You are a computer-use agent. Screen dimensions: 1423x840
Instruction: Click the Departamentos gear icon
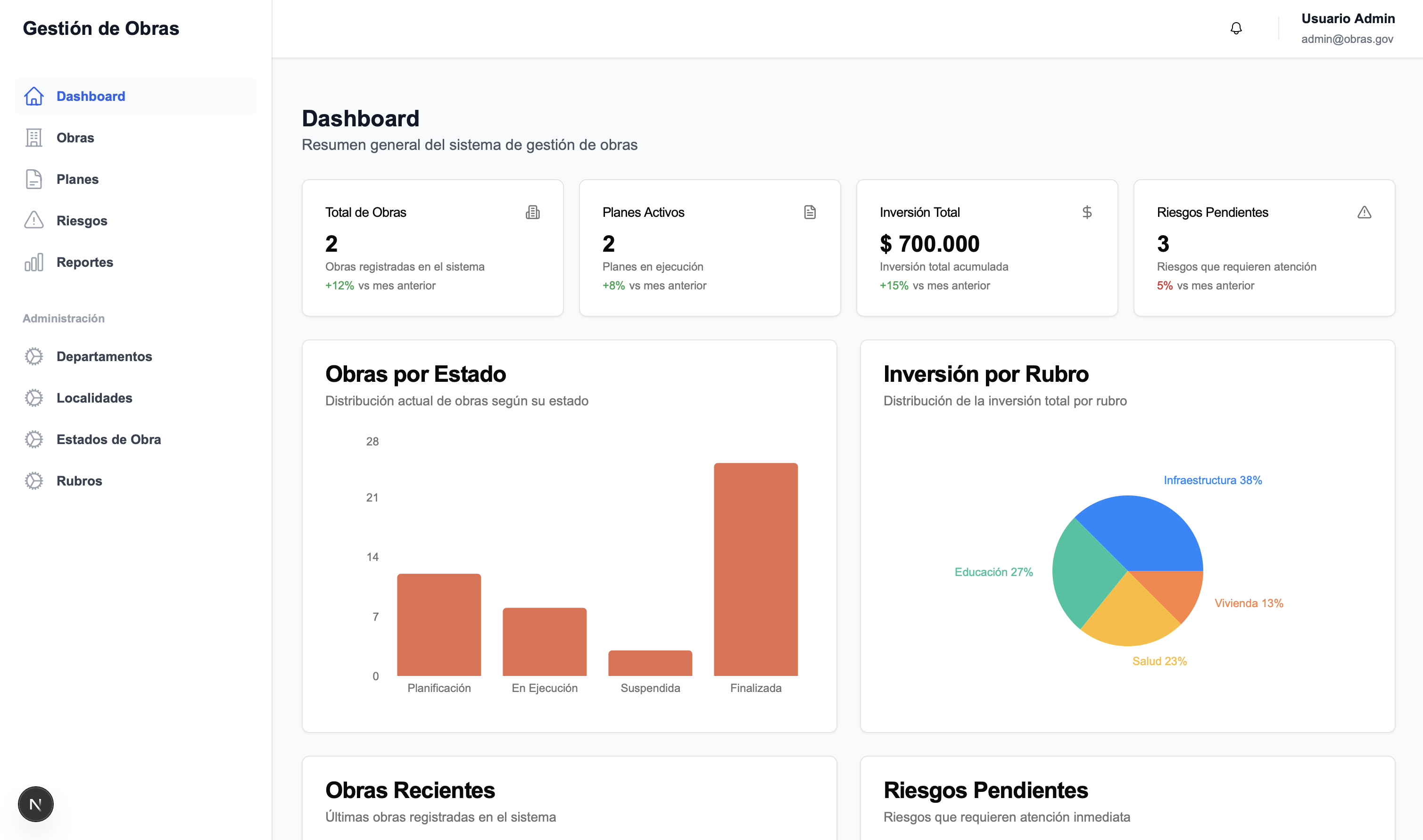tap(33, 356)
